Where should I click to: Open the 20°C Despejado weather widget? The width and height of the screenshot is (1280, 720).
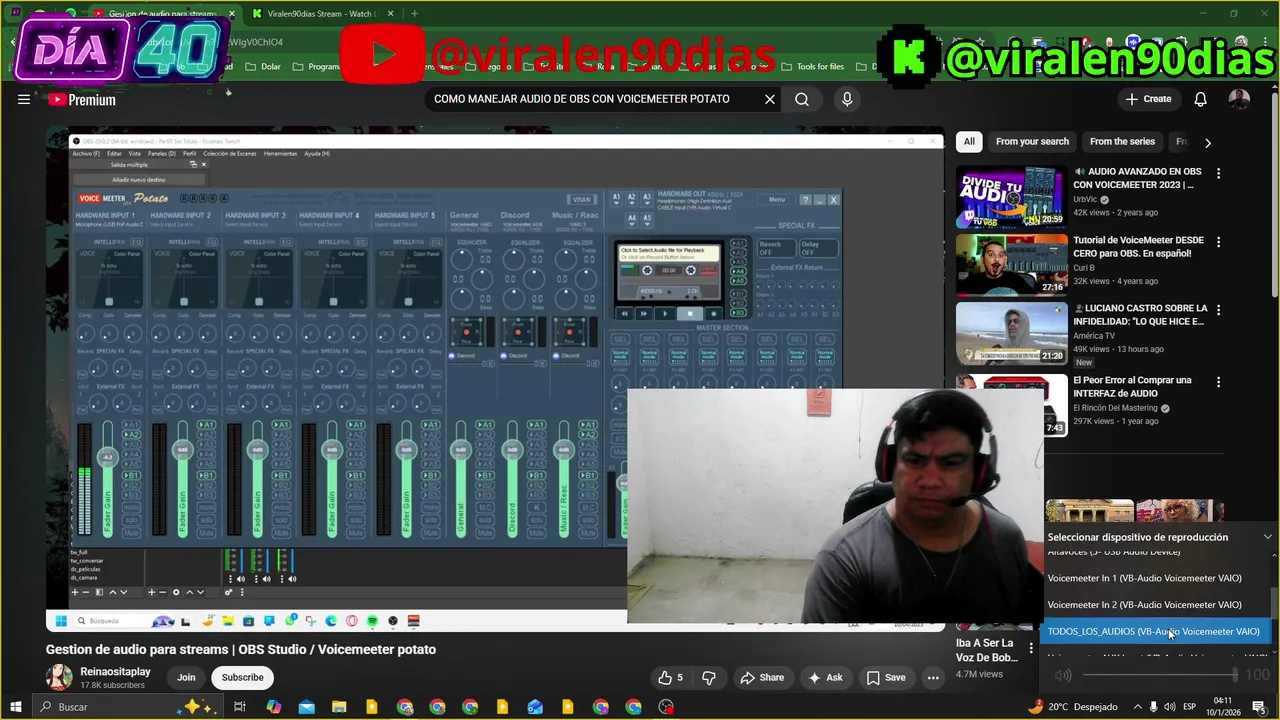pos(1074,707)
